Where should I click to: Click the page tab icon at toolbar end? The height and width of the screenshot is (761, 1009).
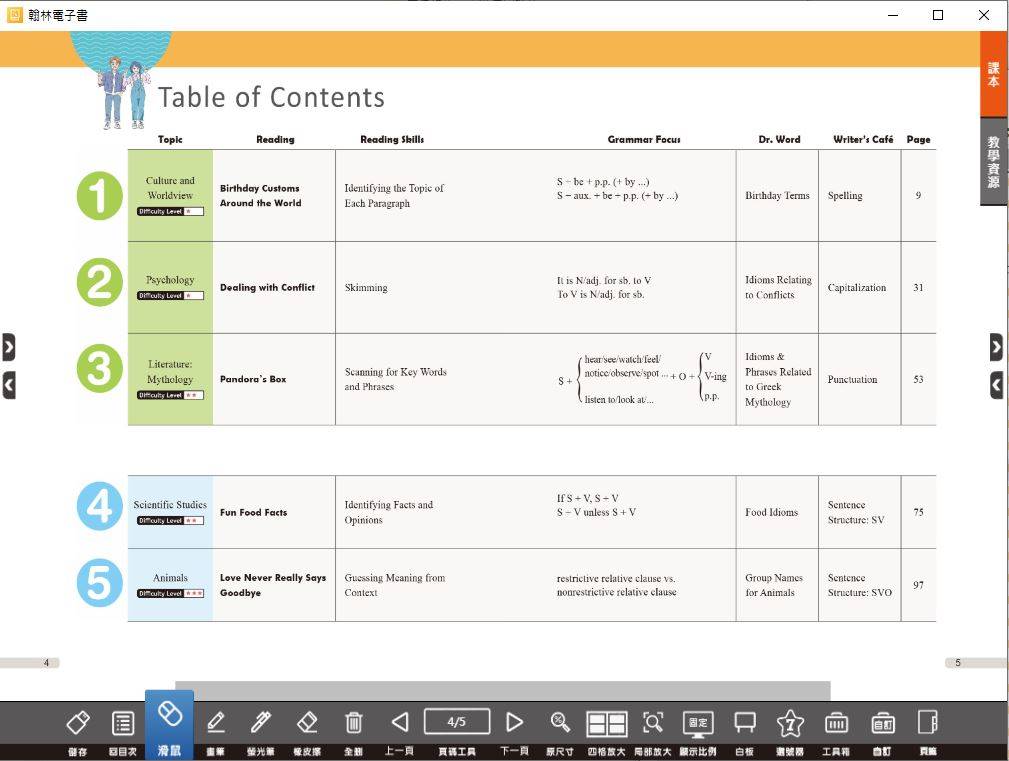pos(928,722)
